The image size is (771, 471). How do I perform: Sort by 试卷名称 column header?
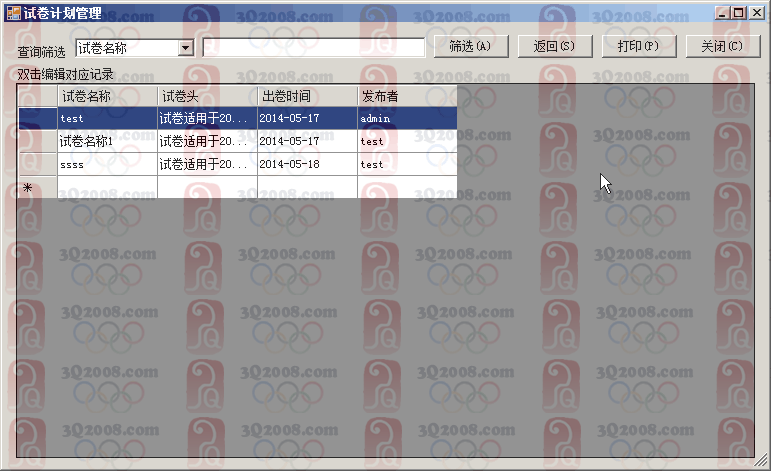[108, 96]
